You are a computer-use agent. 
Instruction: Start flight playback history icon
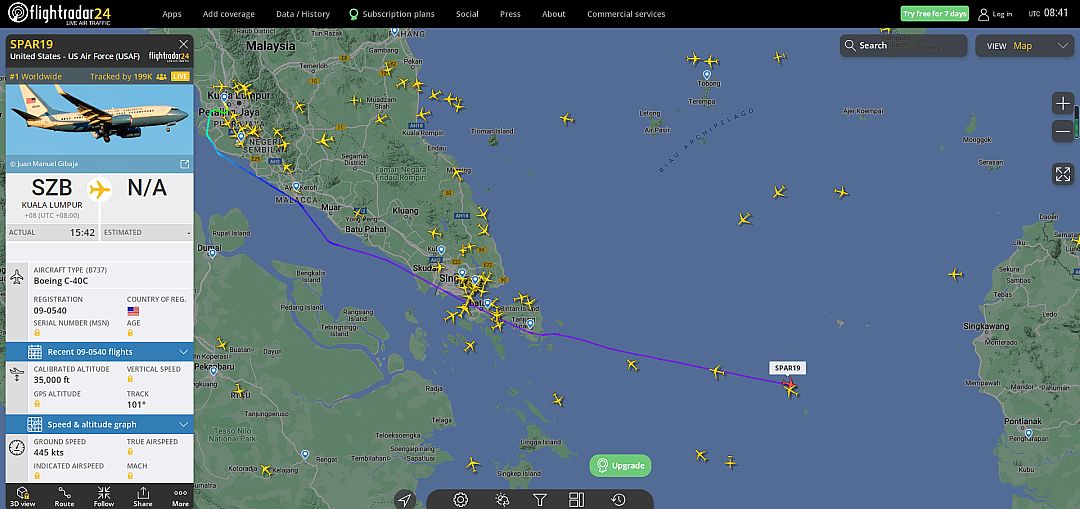click(619, 500)
